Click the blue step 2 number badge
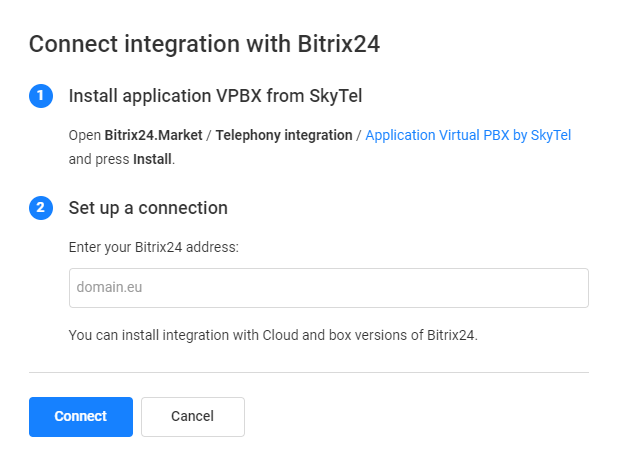The image size is (617, 462). (x=40, y=208)
